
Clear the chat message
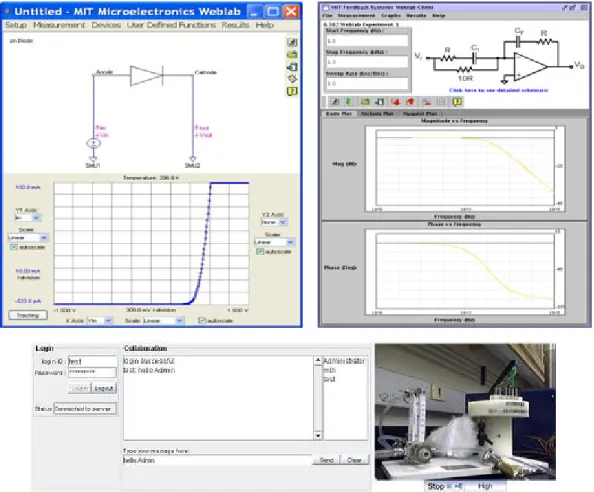[x=354, y=460]
